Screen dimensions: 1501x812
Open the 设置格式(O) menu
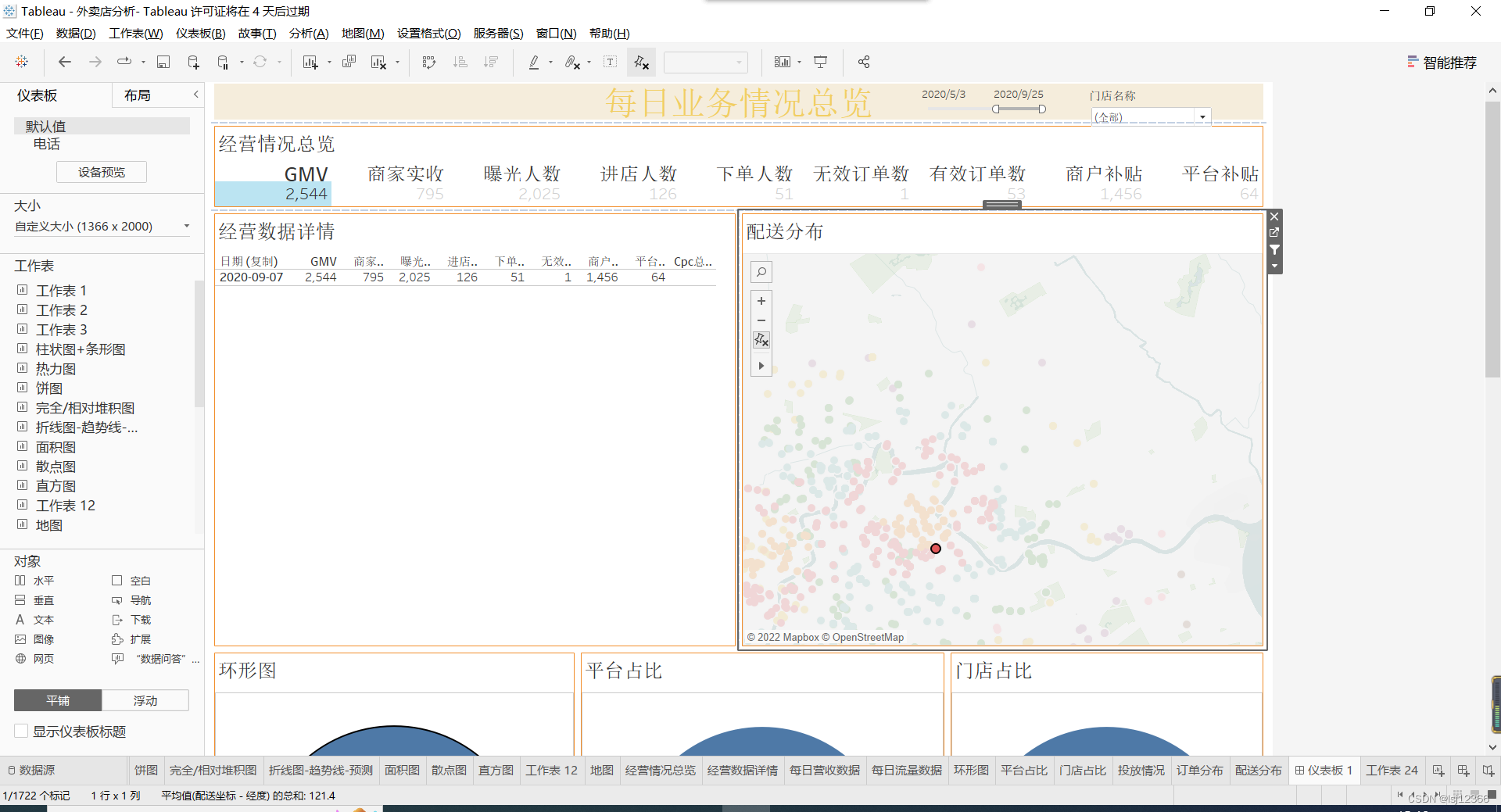coord(429,33)
